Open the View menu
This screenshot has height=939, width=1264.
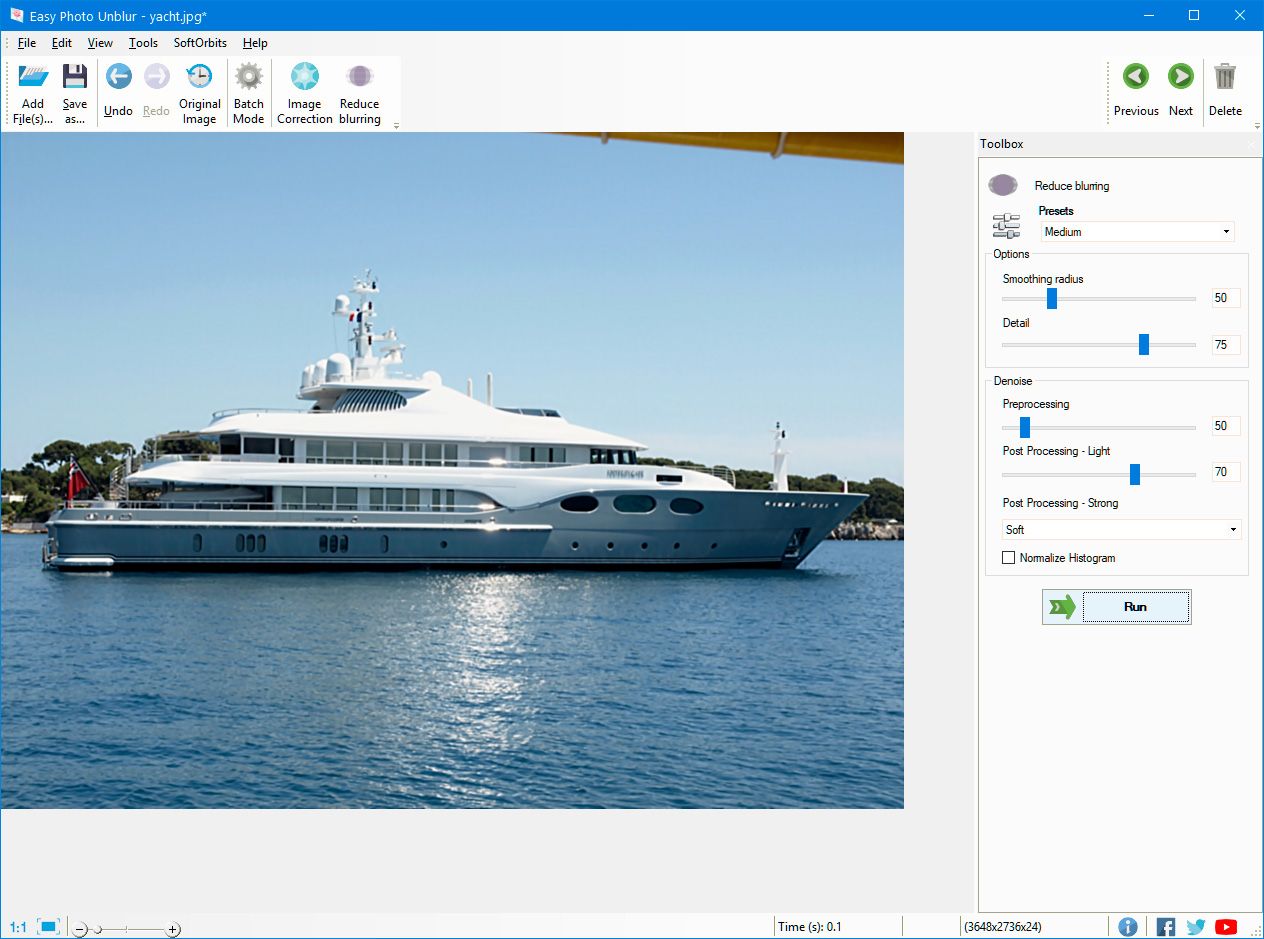coord(100,43)
